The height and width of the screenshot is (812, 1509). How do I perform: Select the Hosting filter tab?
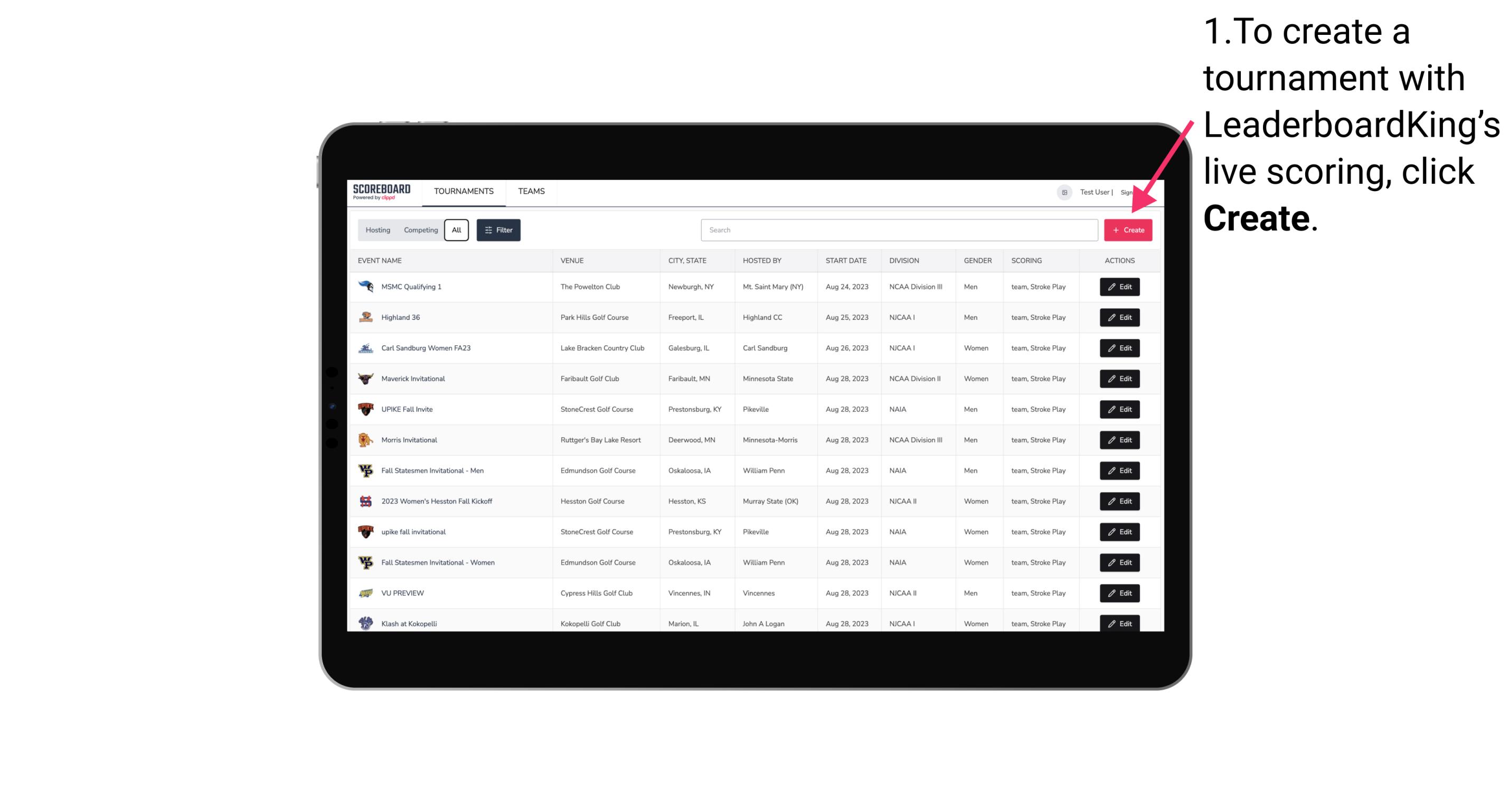[378, 229]
